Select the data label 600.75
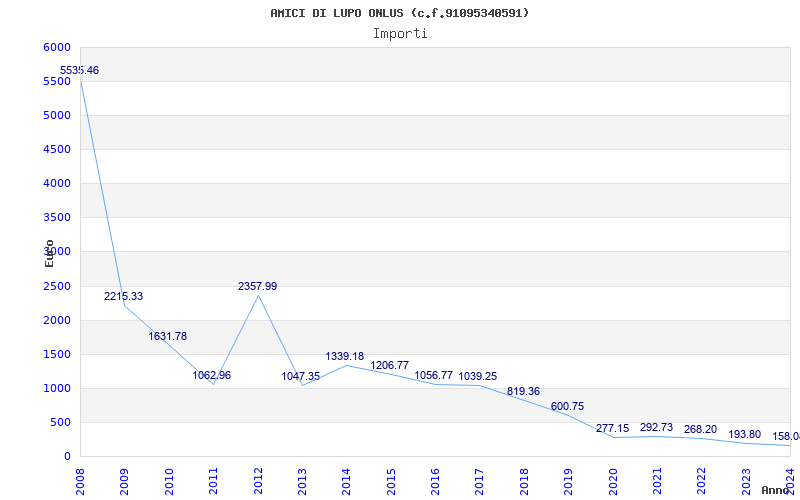The height and width of the screenshot is (500, 800). pyautogui.click(x=567, y=407)
